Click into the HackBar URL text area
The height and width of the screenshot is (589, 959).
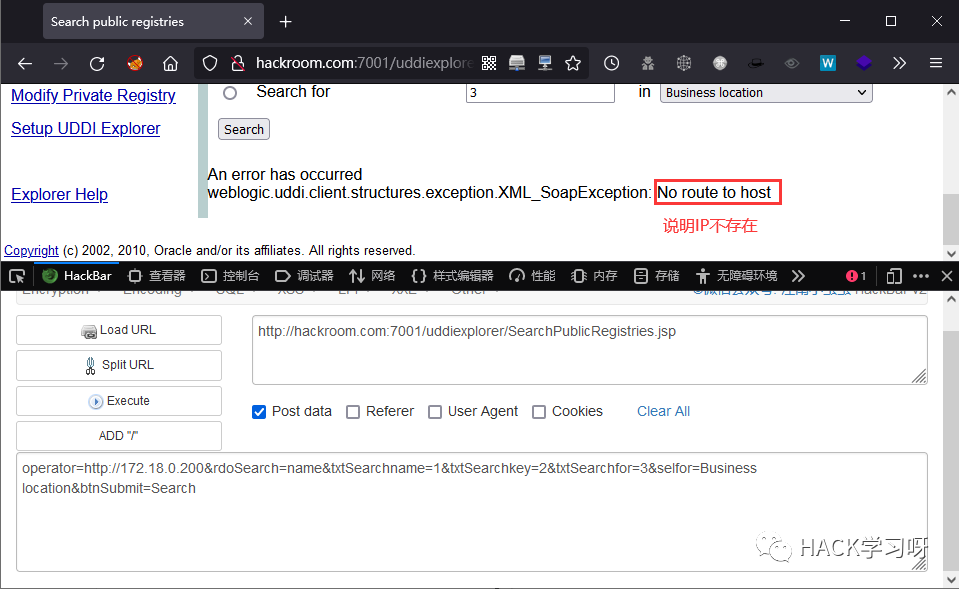tap(590, 350)
